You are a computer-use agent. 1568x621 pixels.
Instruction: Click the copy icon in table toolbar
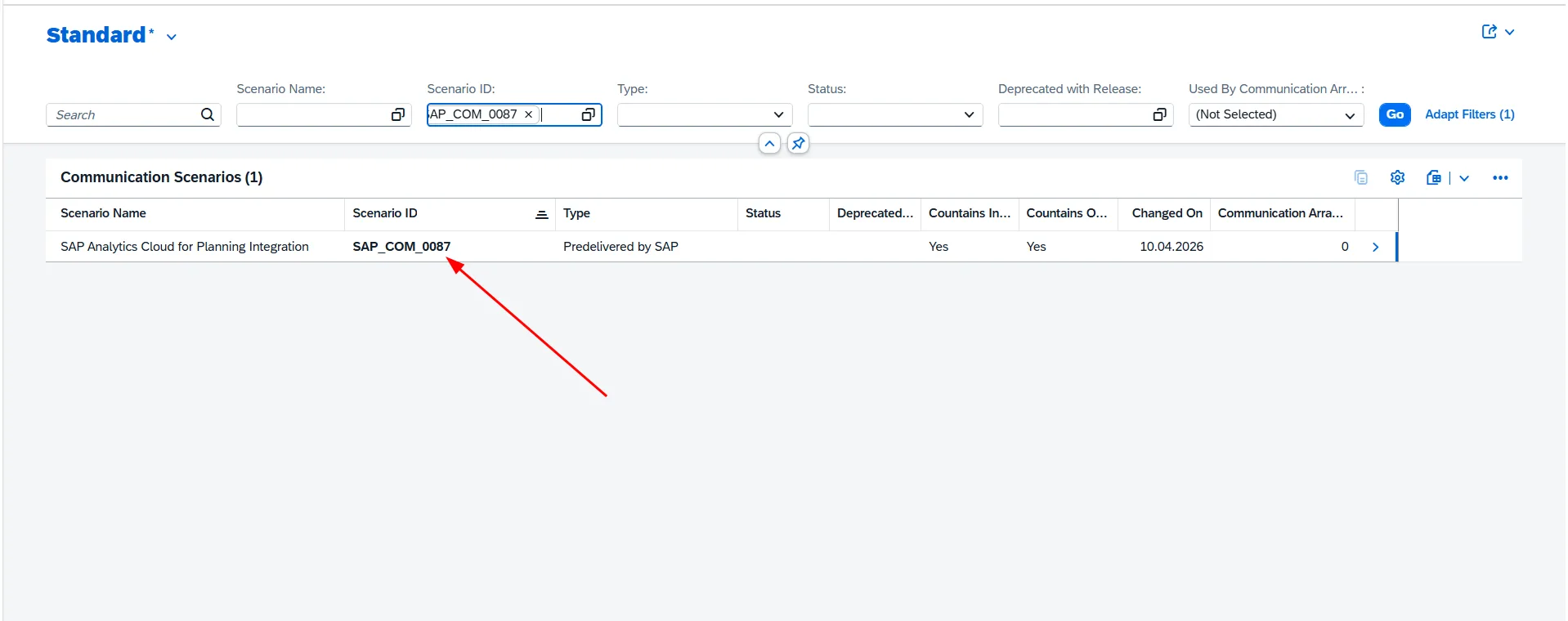(1361, 177)
